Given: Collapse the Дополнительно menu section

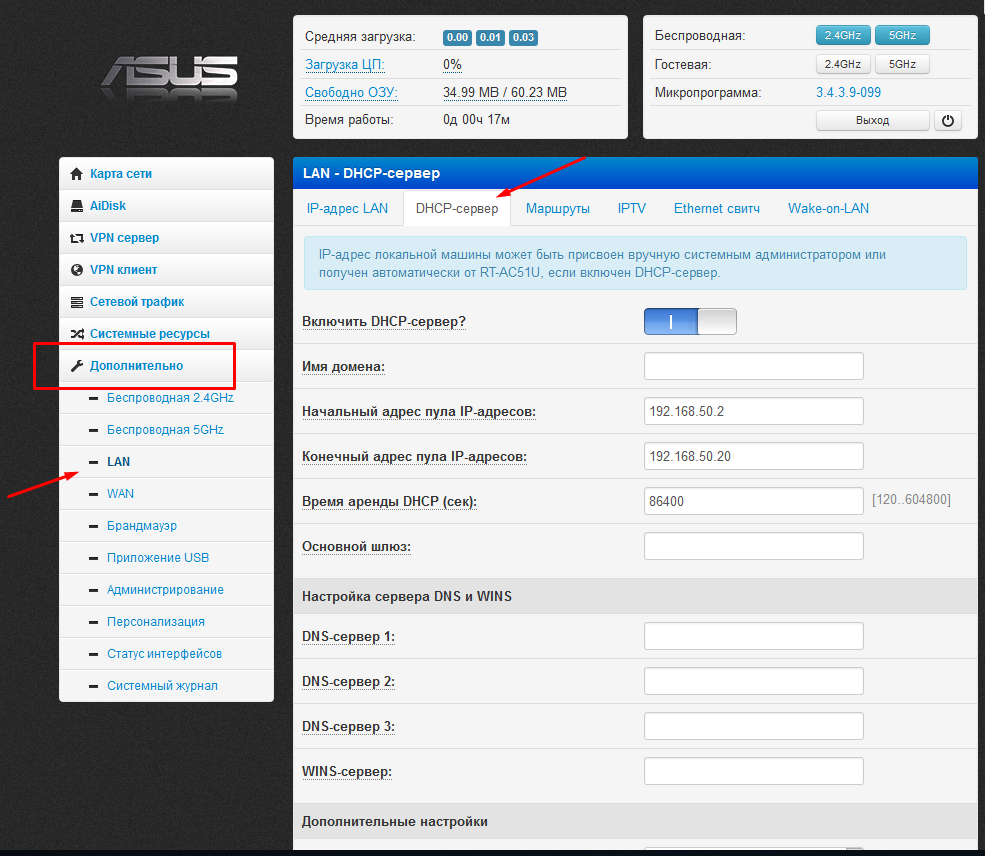Looking at the screenshot, I should (136, 366).
